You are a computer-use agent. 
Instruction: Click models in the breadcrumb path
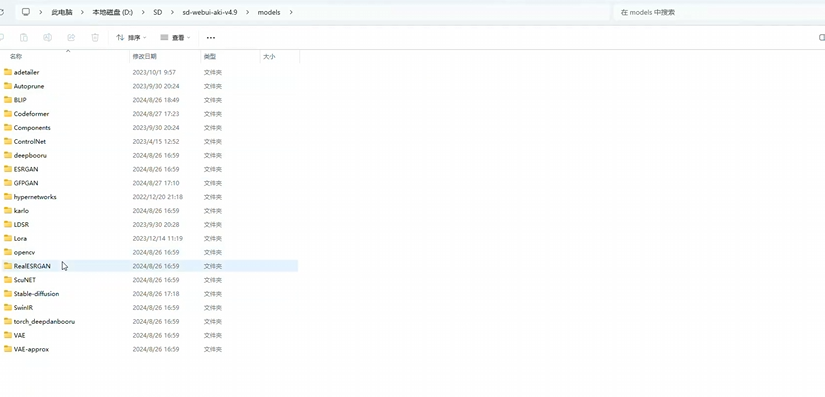pos(269,12)
